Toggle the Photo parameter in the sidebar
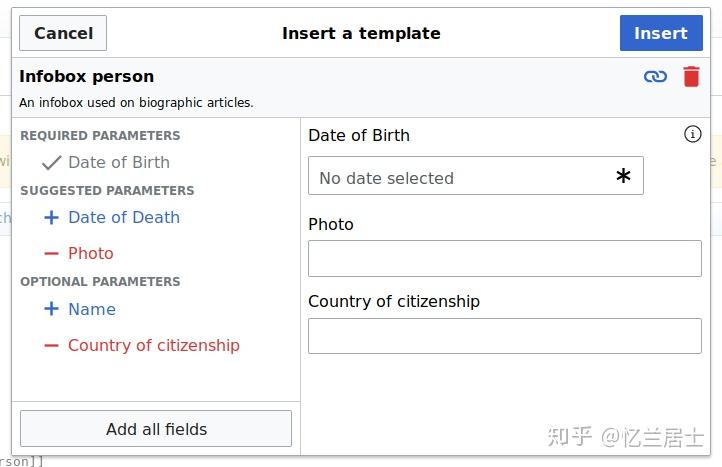 pyautogui.click(x=90, y=254)
